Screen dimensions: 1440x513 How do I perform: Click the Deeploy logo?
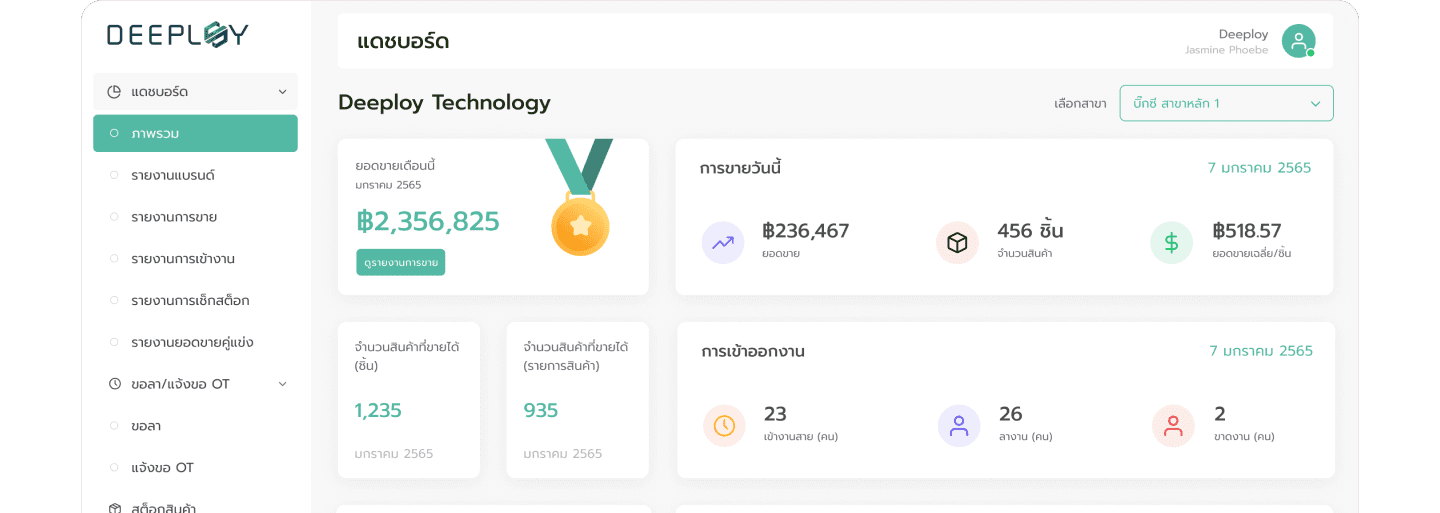pyautogui.click(x=178, y=35)
